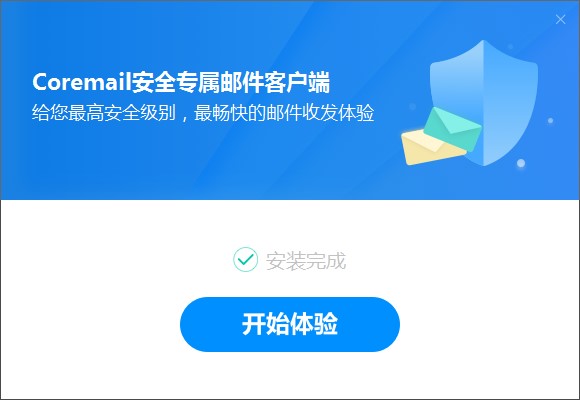Click the 最畅快的邮件收发体验 phrase

pyautogui.click(x=284, y=113)
